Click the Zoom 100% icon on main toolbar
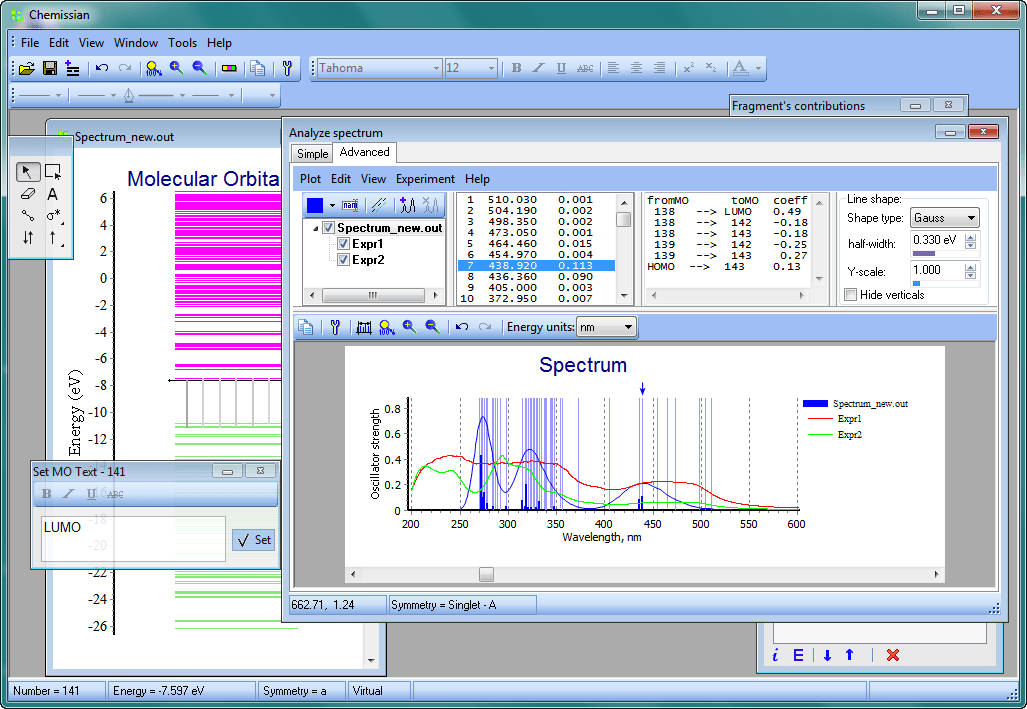 (153, 68)
